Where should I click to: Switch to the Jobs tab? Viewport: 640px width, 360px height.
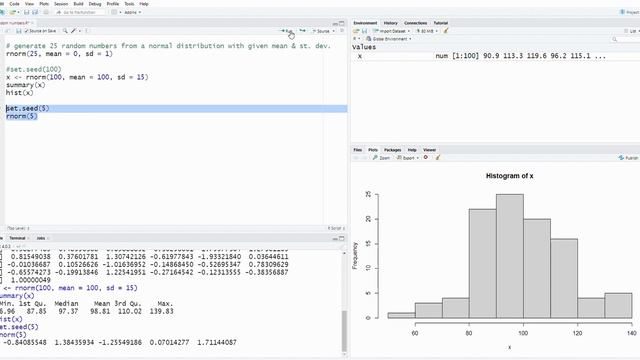tap(41, 238)
